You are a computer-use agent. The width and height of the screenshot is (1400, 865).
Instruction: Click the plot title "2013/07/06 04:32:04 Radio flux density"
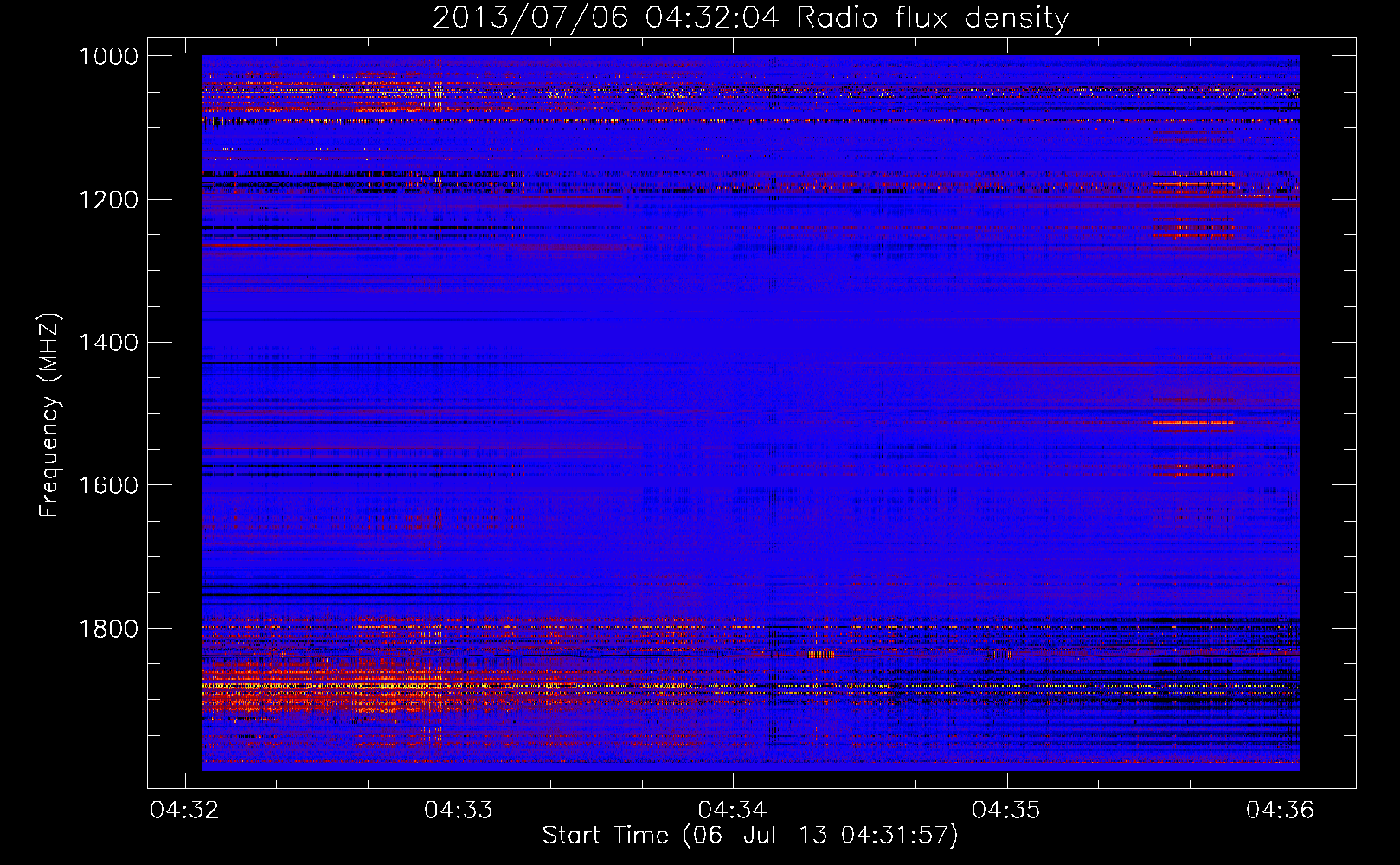(x=750, y=17)
